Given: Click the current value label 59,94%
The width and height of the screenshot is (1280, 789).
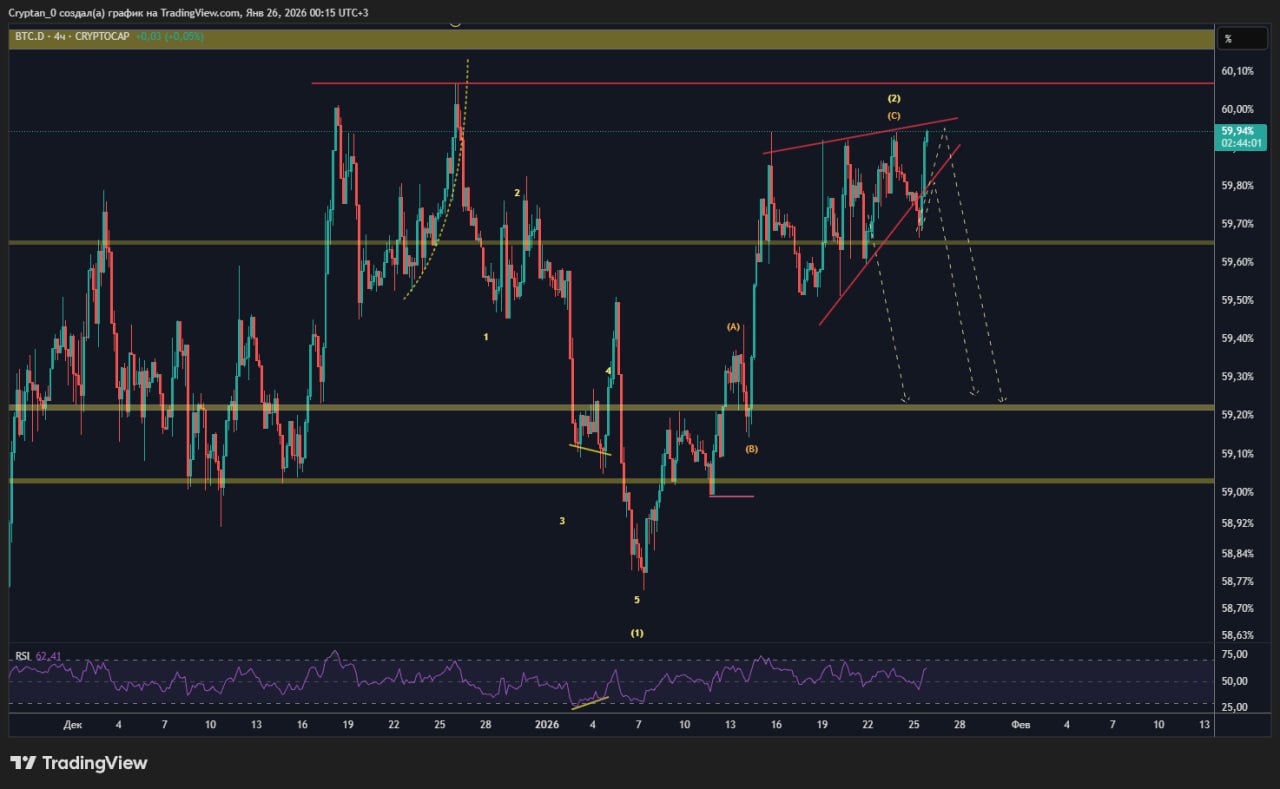Looking at the screenshot, I should (x=1235, y=131).
